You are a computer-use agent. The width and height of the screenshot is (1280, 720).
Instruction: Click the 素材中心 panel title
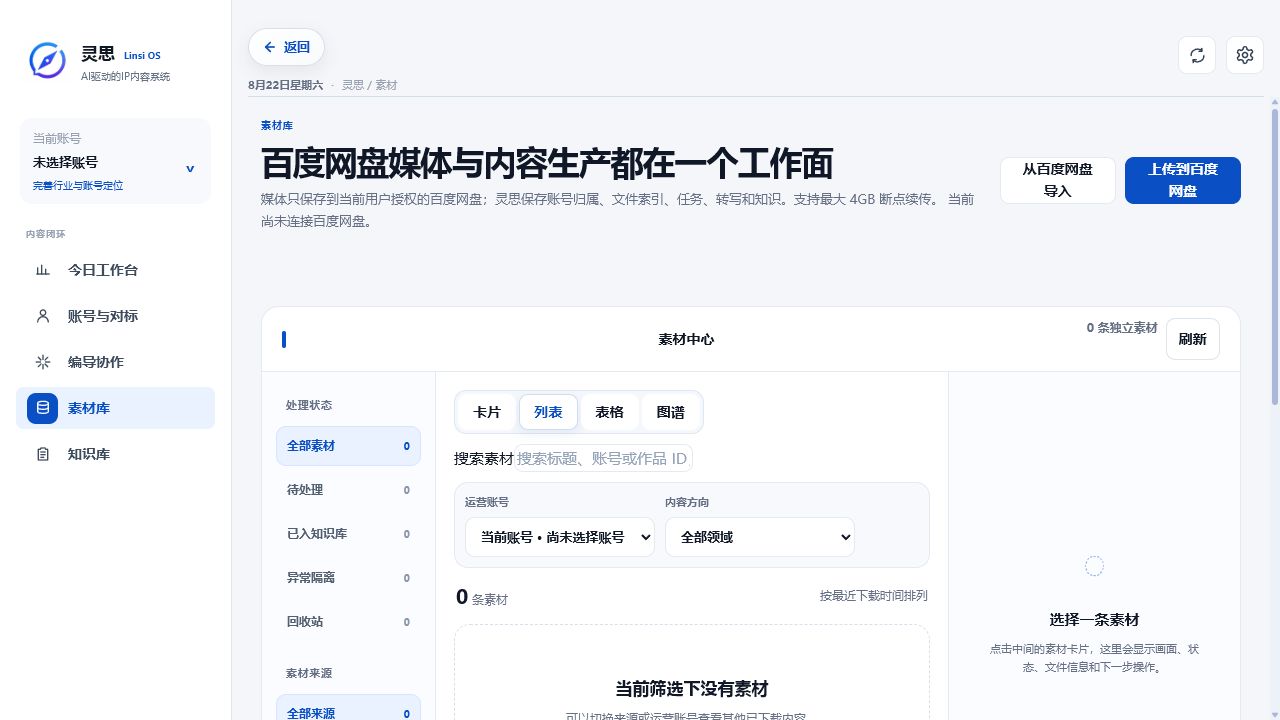[x=686, y=339]
